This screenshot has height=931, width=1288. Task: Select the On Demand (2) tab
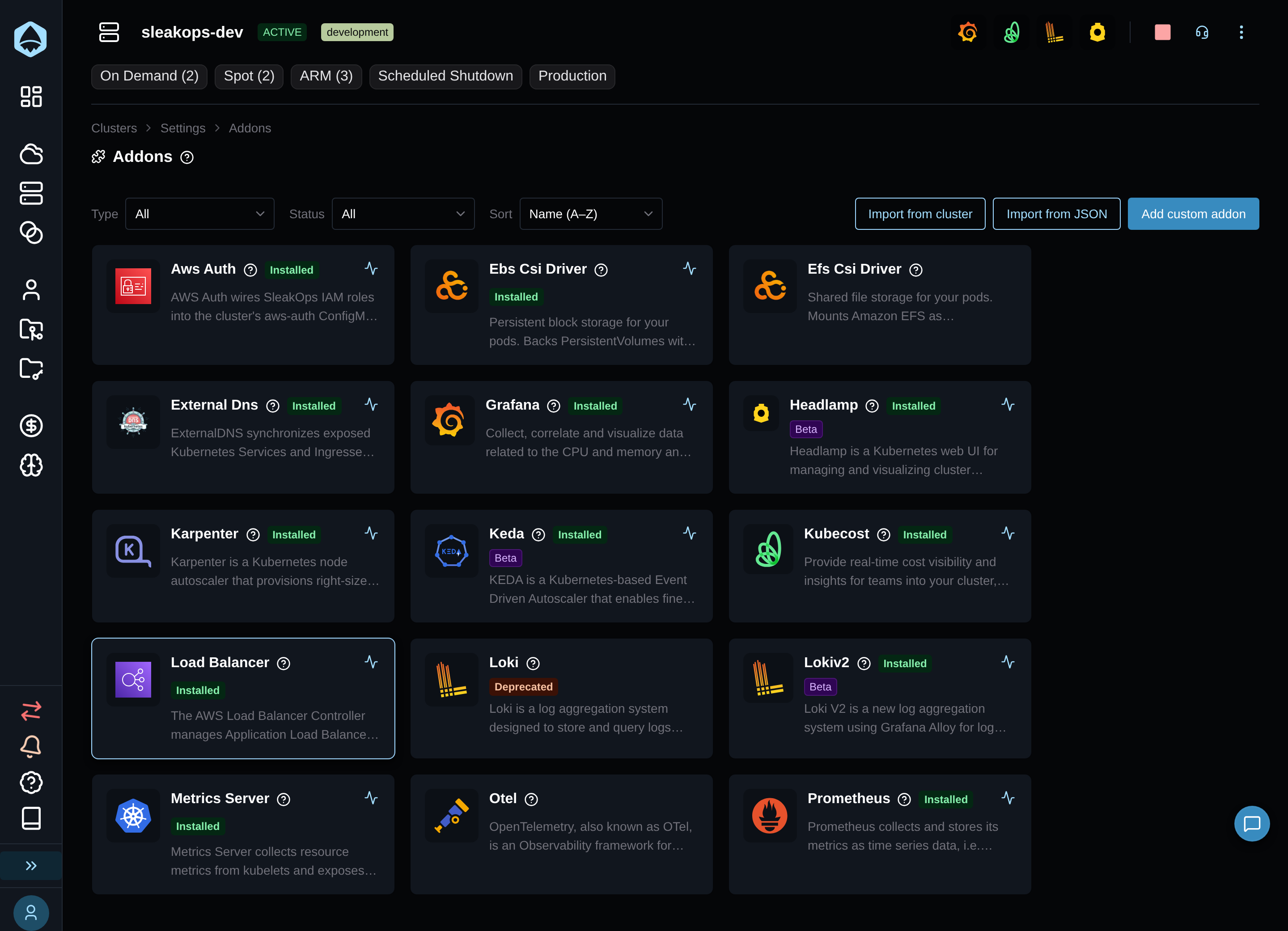tap(149, 76)
